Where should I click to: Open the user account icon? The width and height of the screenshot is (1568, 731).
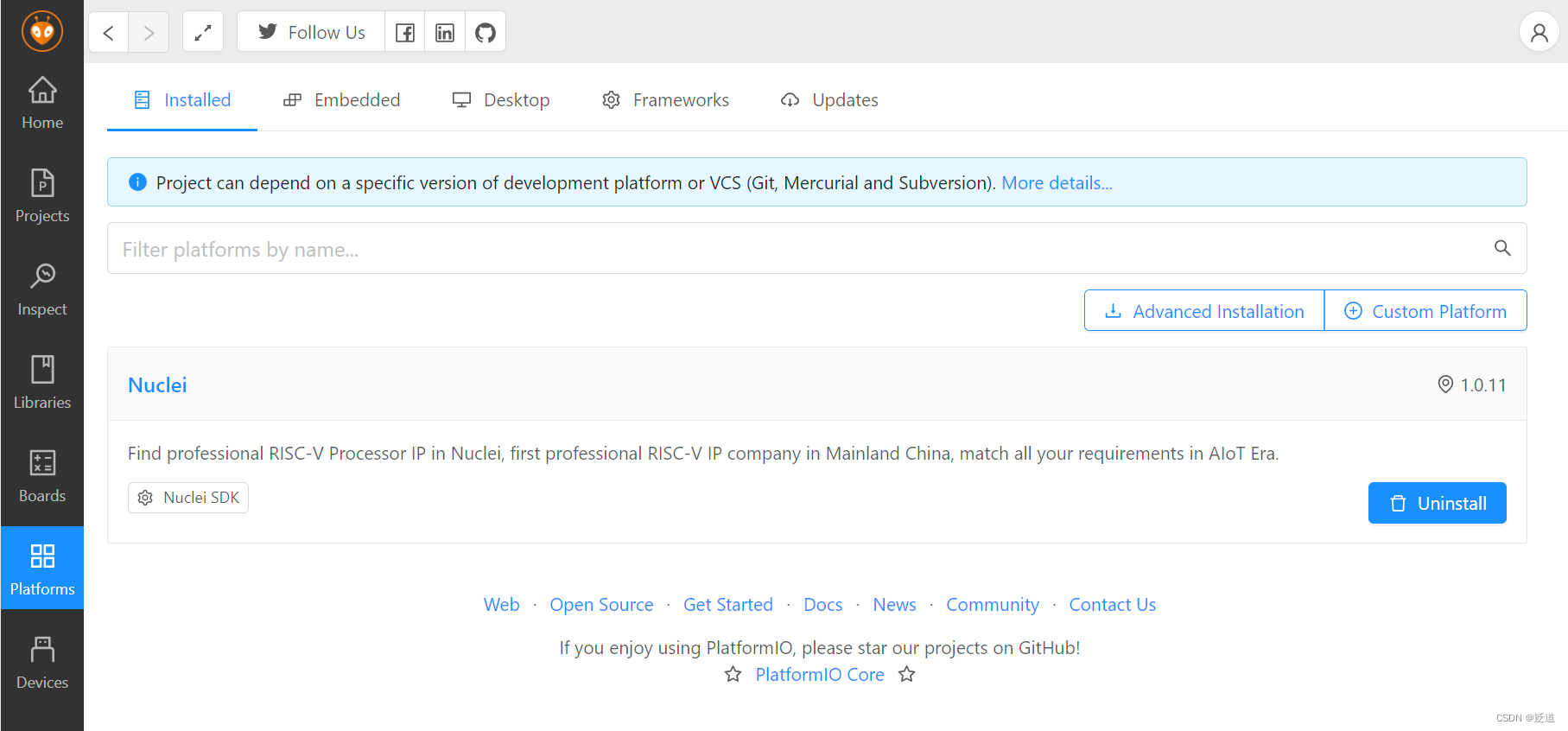tap(1539, 33)
